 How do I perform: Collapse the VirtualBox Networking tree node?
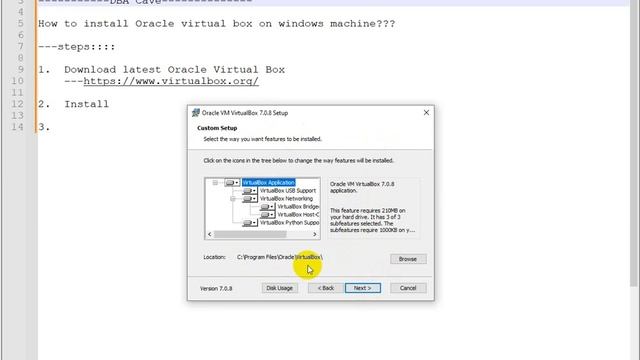(x=233, y=199)
